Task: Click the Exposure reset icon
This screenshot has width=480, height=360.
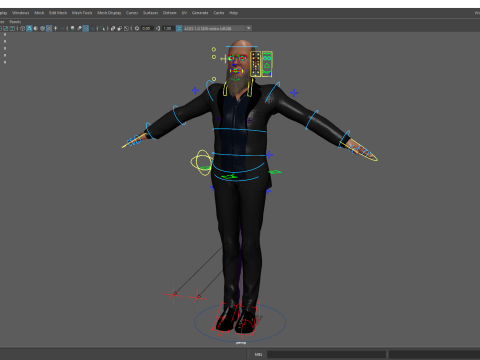Action: coord(137,28)
